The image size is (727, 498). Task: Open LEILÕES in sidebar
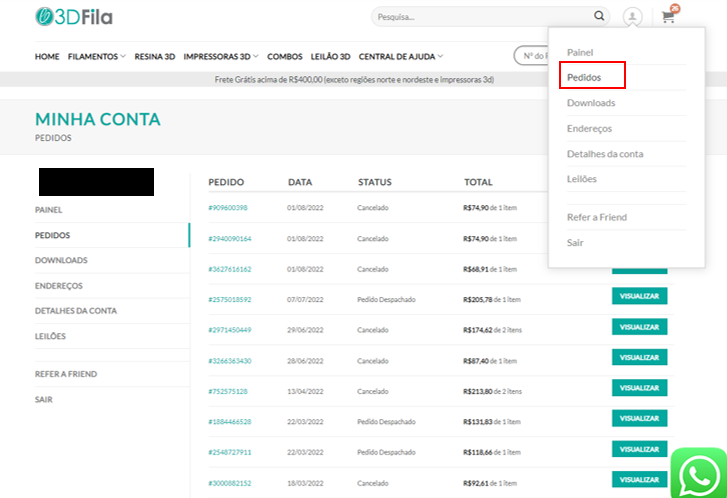50,336
